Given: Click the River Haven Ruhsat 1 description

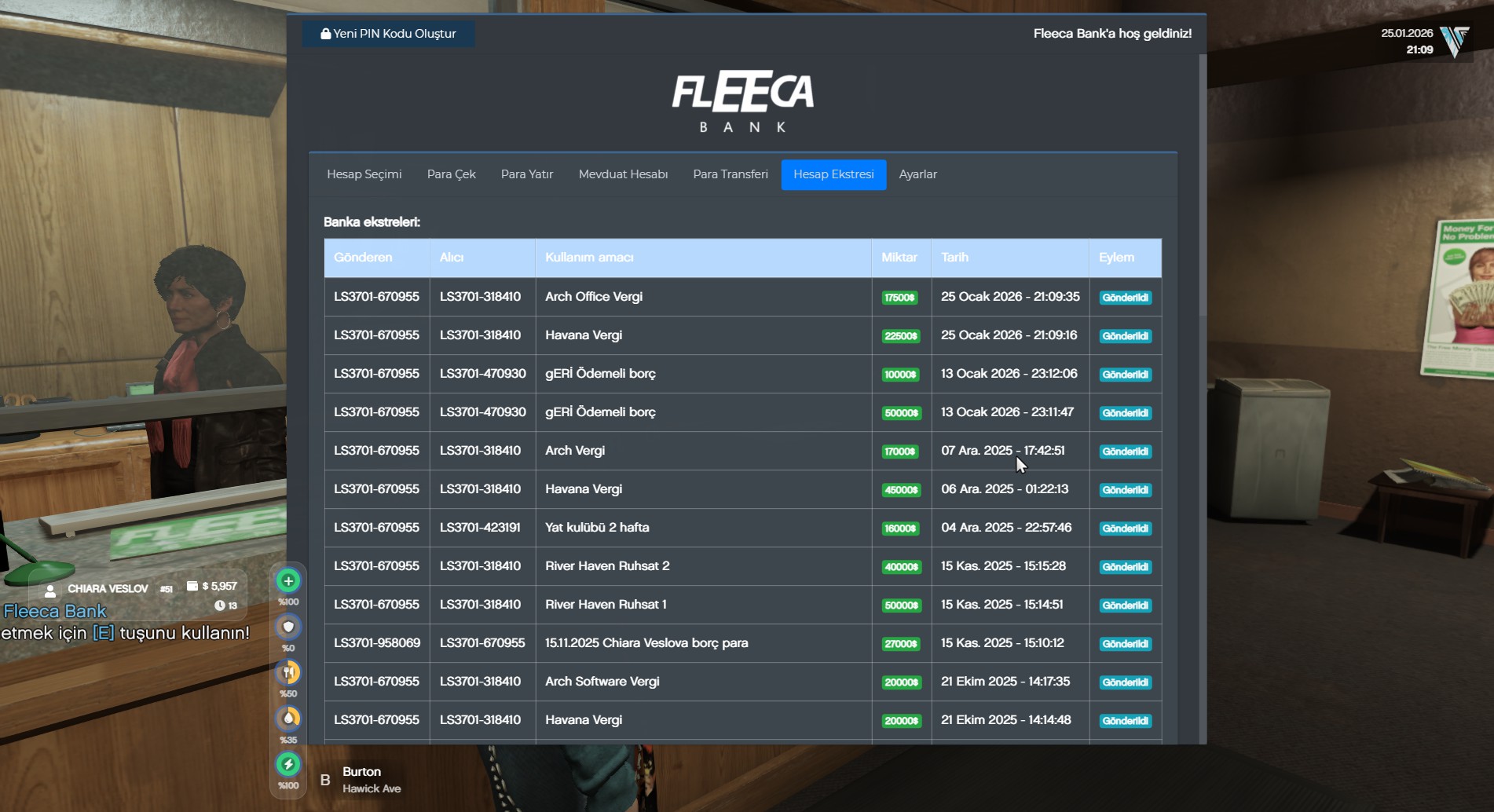Looking at the screenshot, I should point(606,605).
